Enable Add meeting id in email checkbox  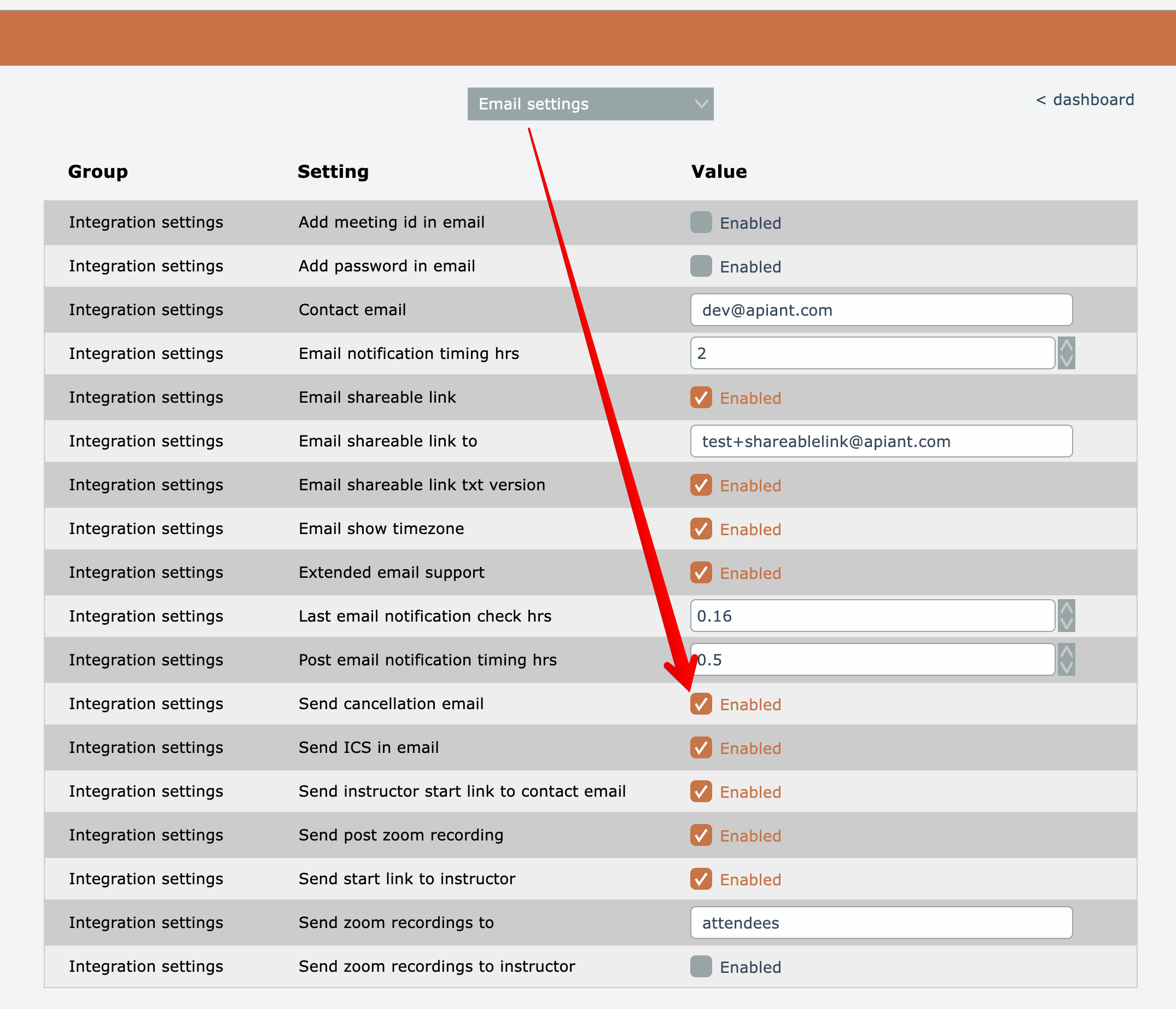coord(701,223)
